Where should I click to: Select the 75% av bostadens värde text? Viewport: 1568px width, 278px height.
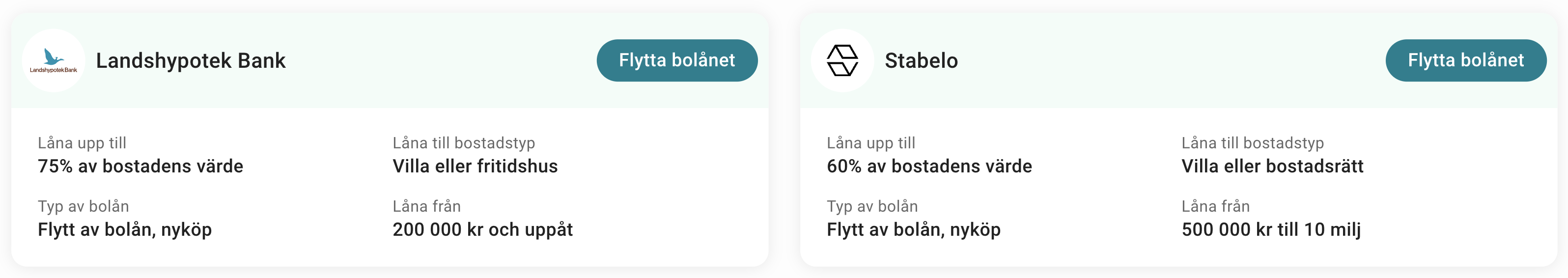(x=140, y=166)
